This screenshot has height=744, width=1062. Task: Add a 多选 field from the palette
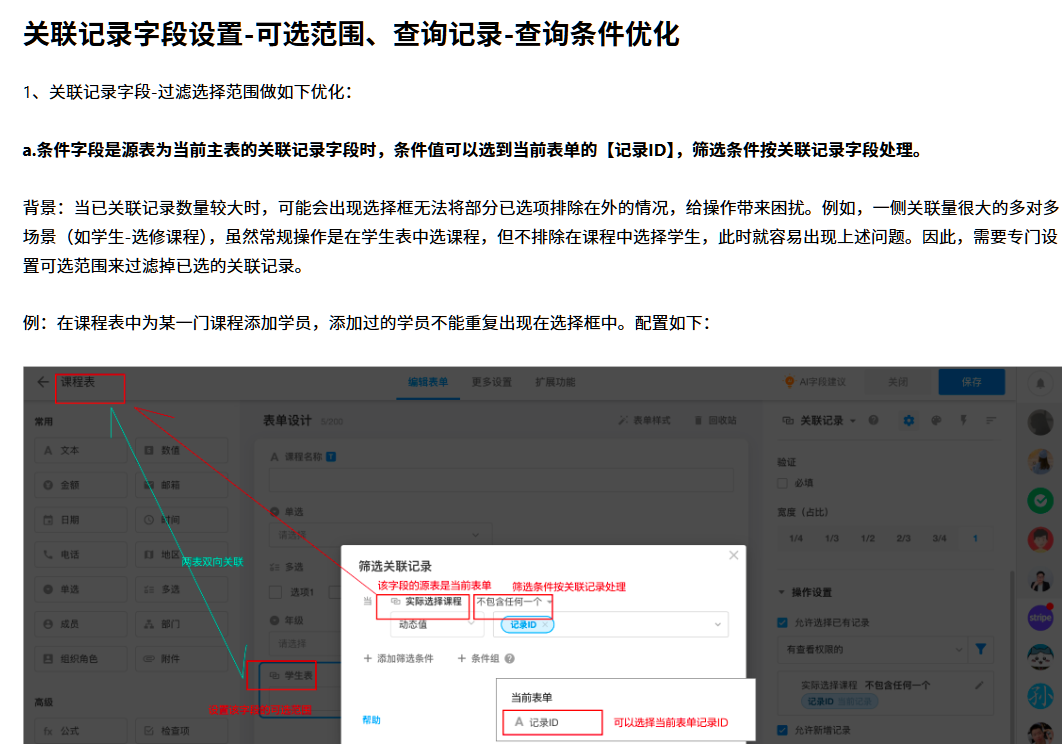(x=182, y=590)
